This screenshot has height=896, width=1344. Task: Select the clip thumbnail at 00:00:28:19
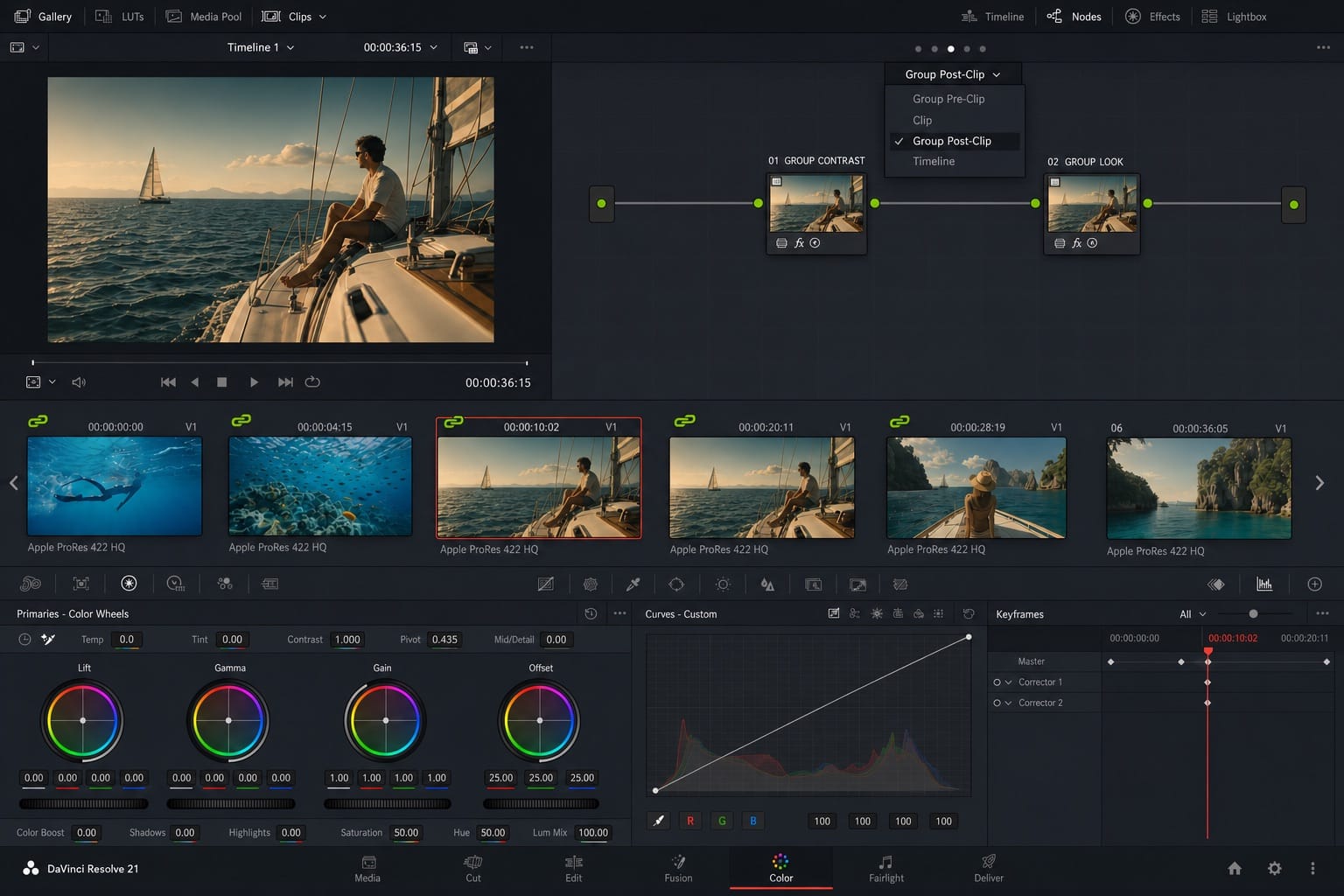click(x=976, y=488)
